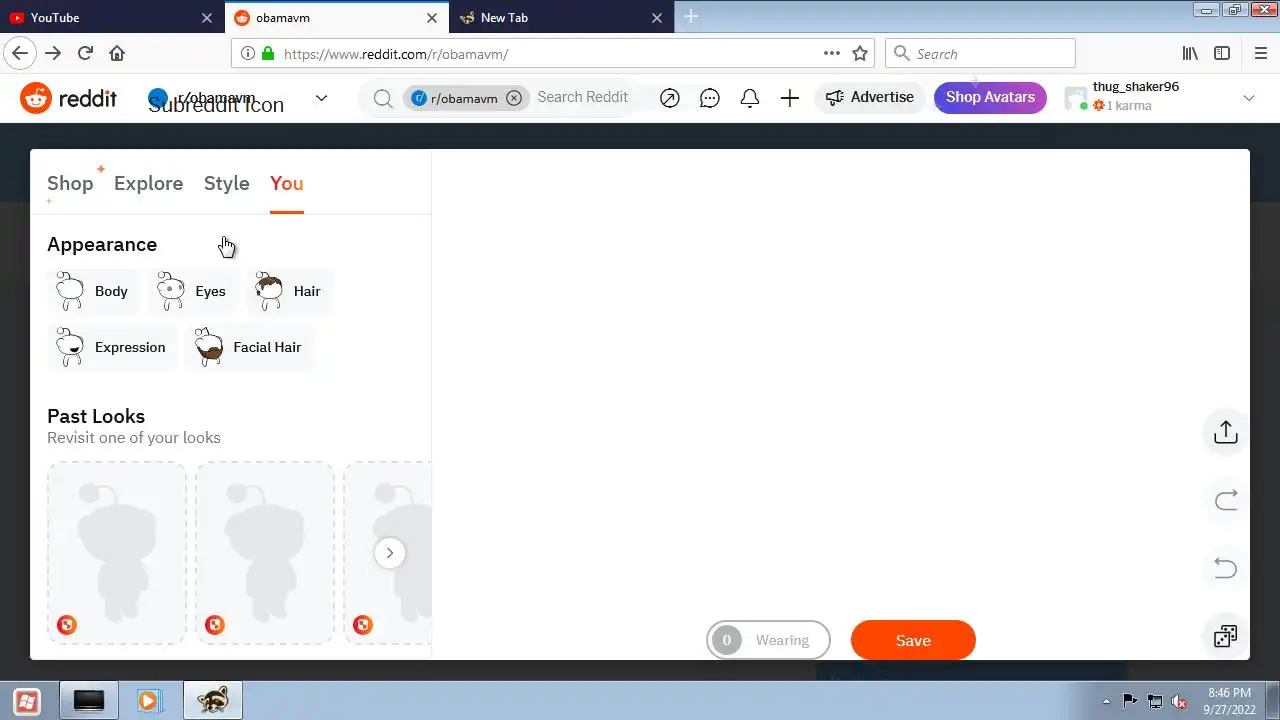Viewport: 1280px width, 720px height.
Task: Toggle the Firefox sidebar icon
Action: [x=1222, y=54]
